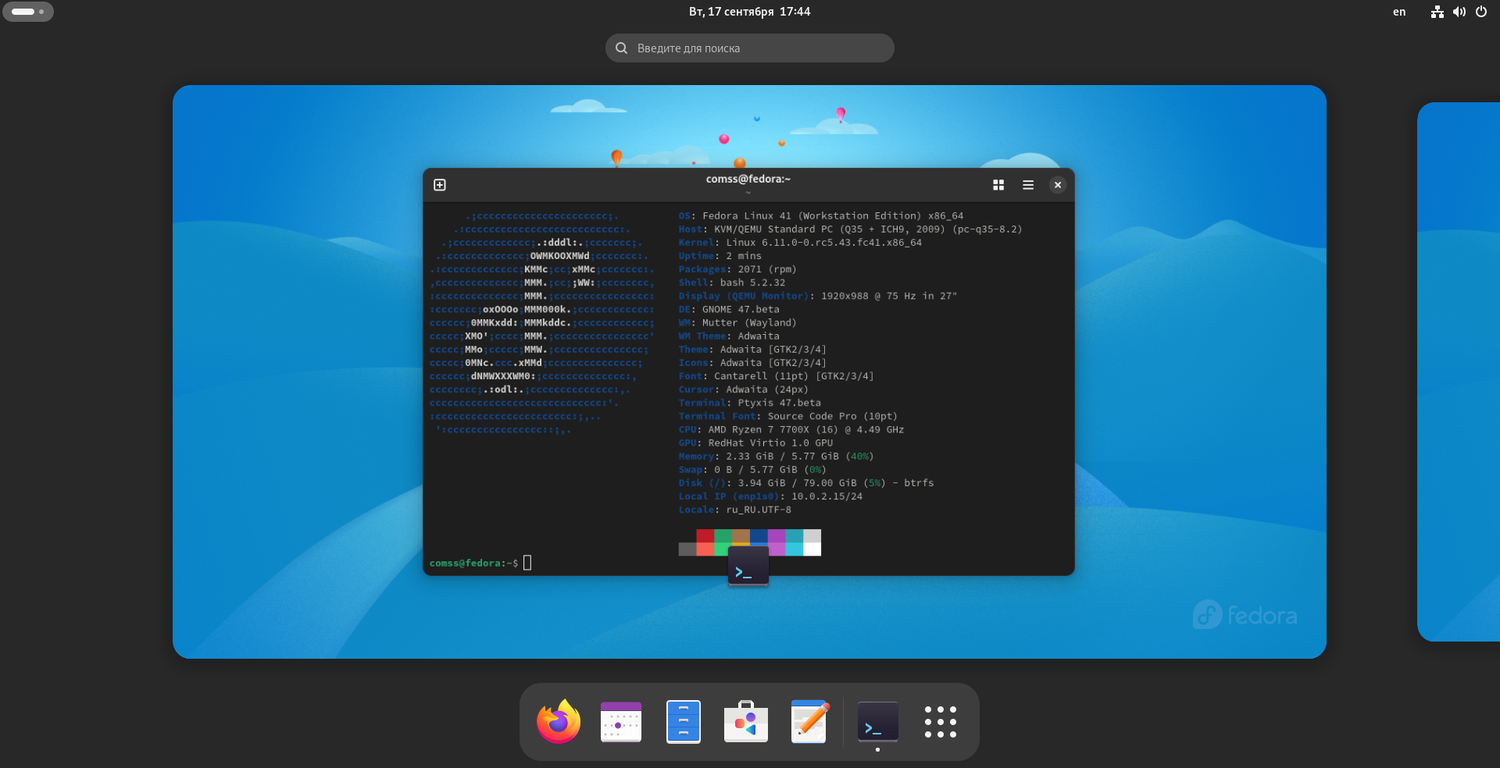Click the workspace indicator pill in top bar
The image size is (1500, 768).
click(x=28, y=12)
